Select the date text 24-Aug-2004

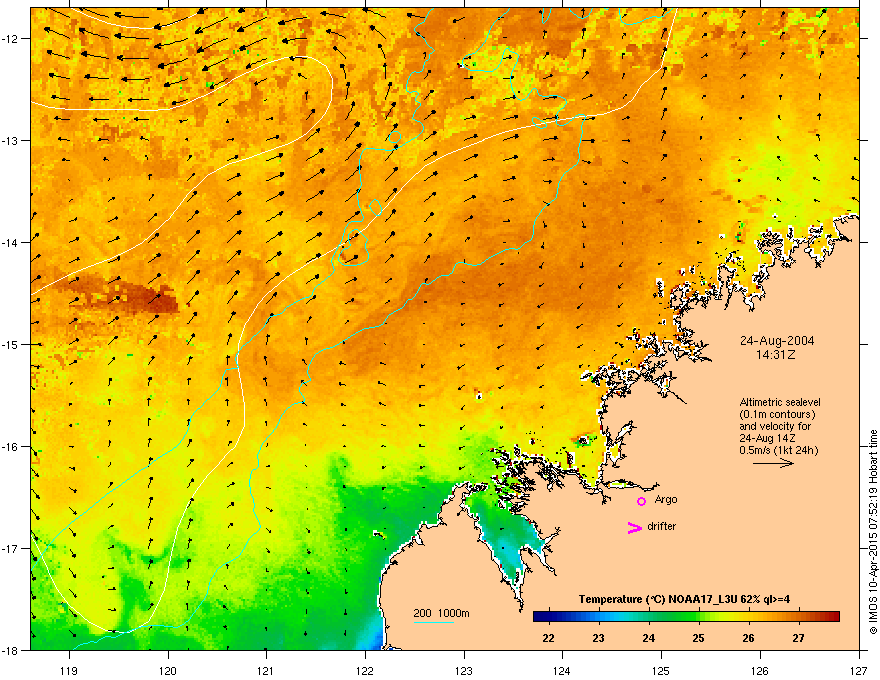777,341
